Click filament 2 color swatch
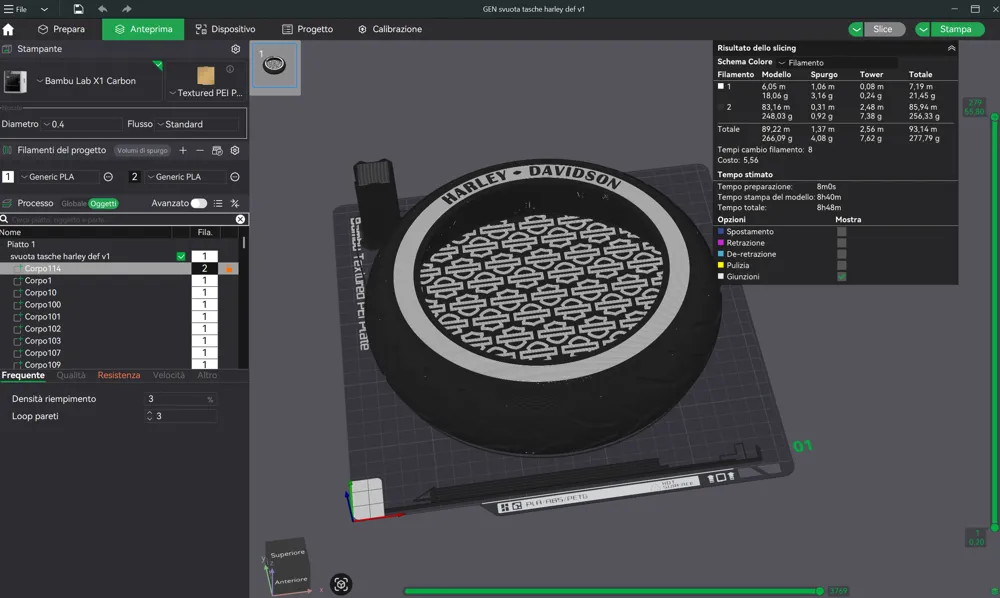 (134, 177)
